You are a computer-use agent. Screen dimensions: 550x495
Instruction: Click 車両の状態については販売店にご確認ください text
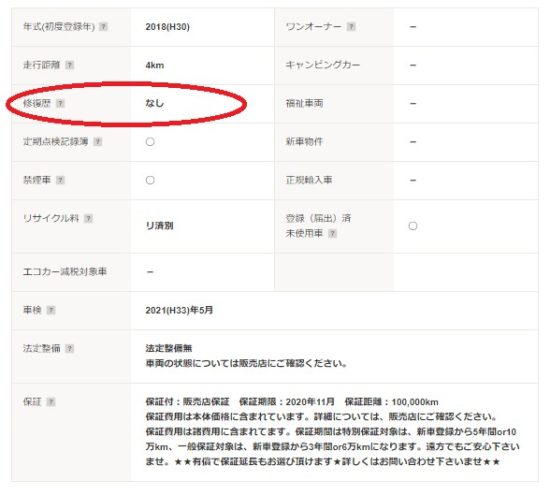pos(246,363)
